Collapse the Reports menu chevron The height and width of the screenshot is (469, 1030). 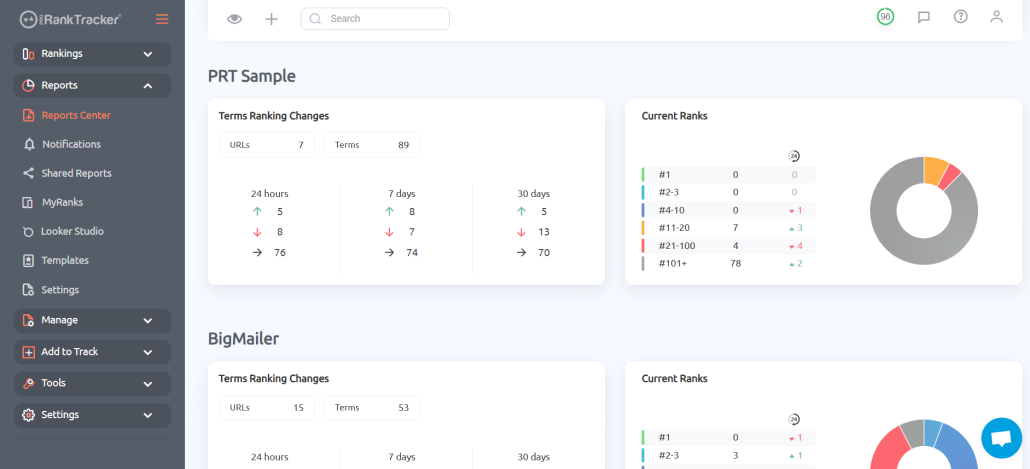pyautogui.click(x=148, y=86)
